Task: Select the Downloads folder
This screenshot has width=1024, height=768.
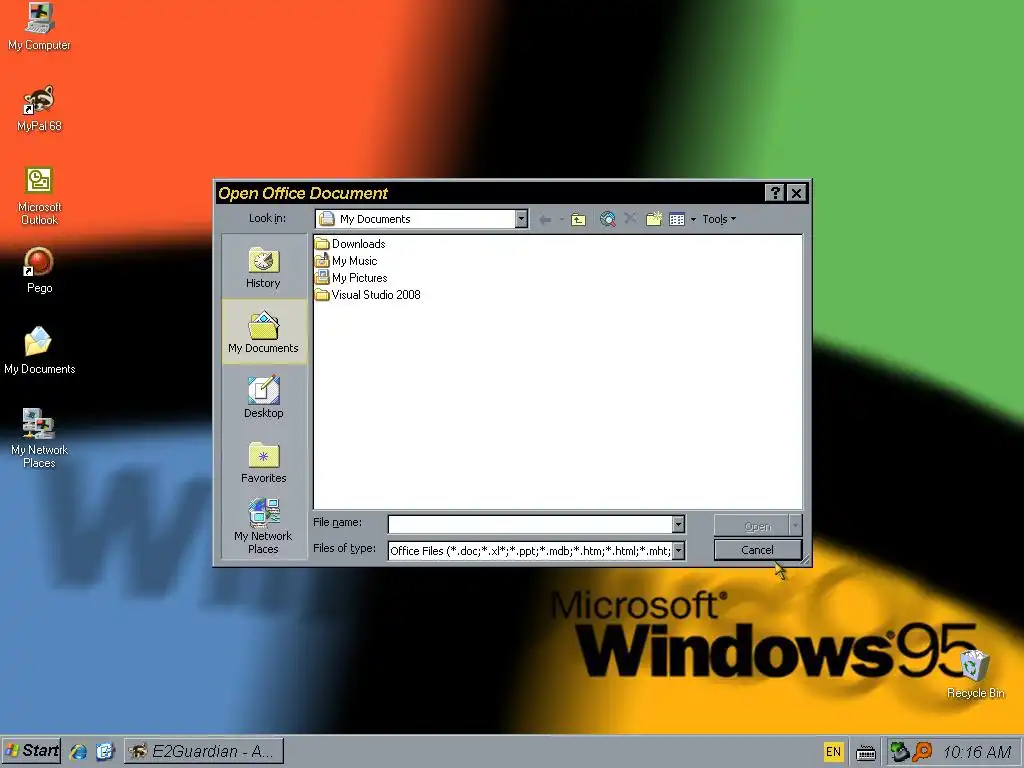Action: 350,244
